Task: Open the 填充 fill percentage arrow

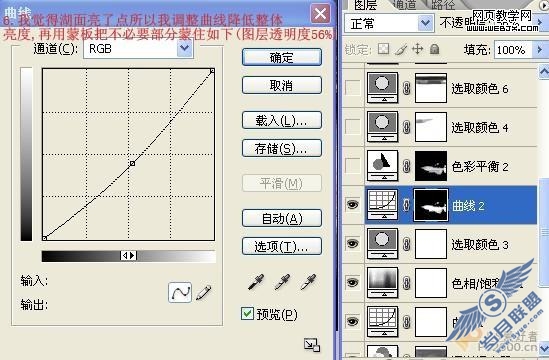Action: point(540,50)
